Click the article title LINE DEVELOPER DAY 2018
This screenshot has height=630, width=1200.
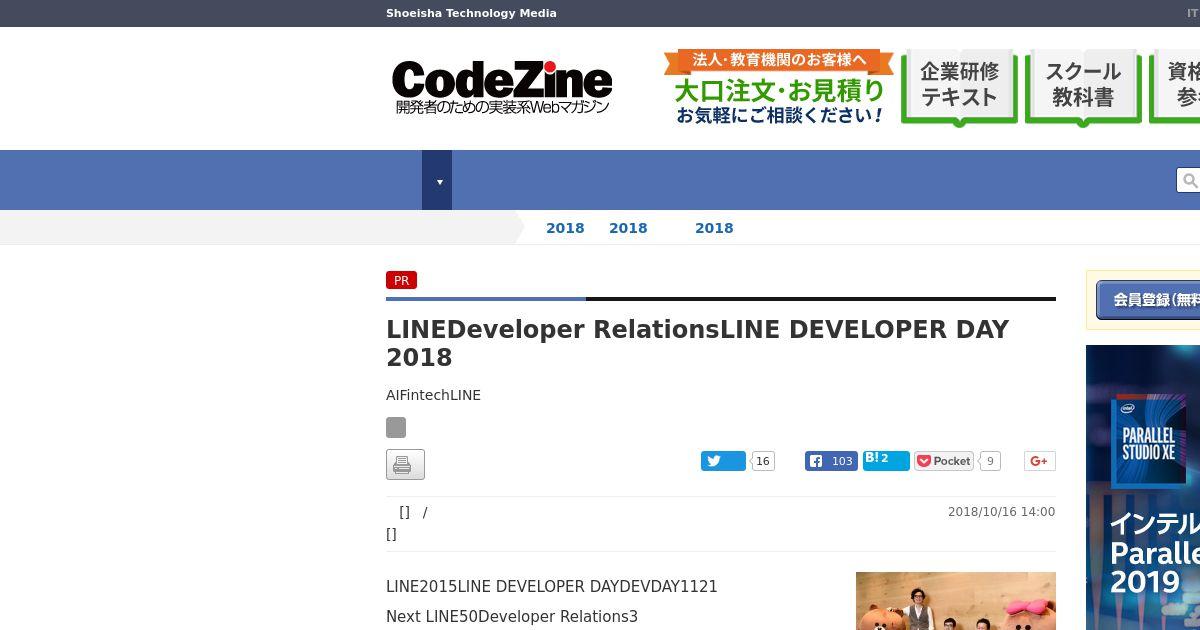coord(698,343)
